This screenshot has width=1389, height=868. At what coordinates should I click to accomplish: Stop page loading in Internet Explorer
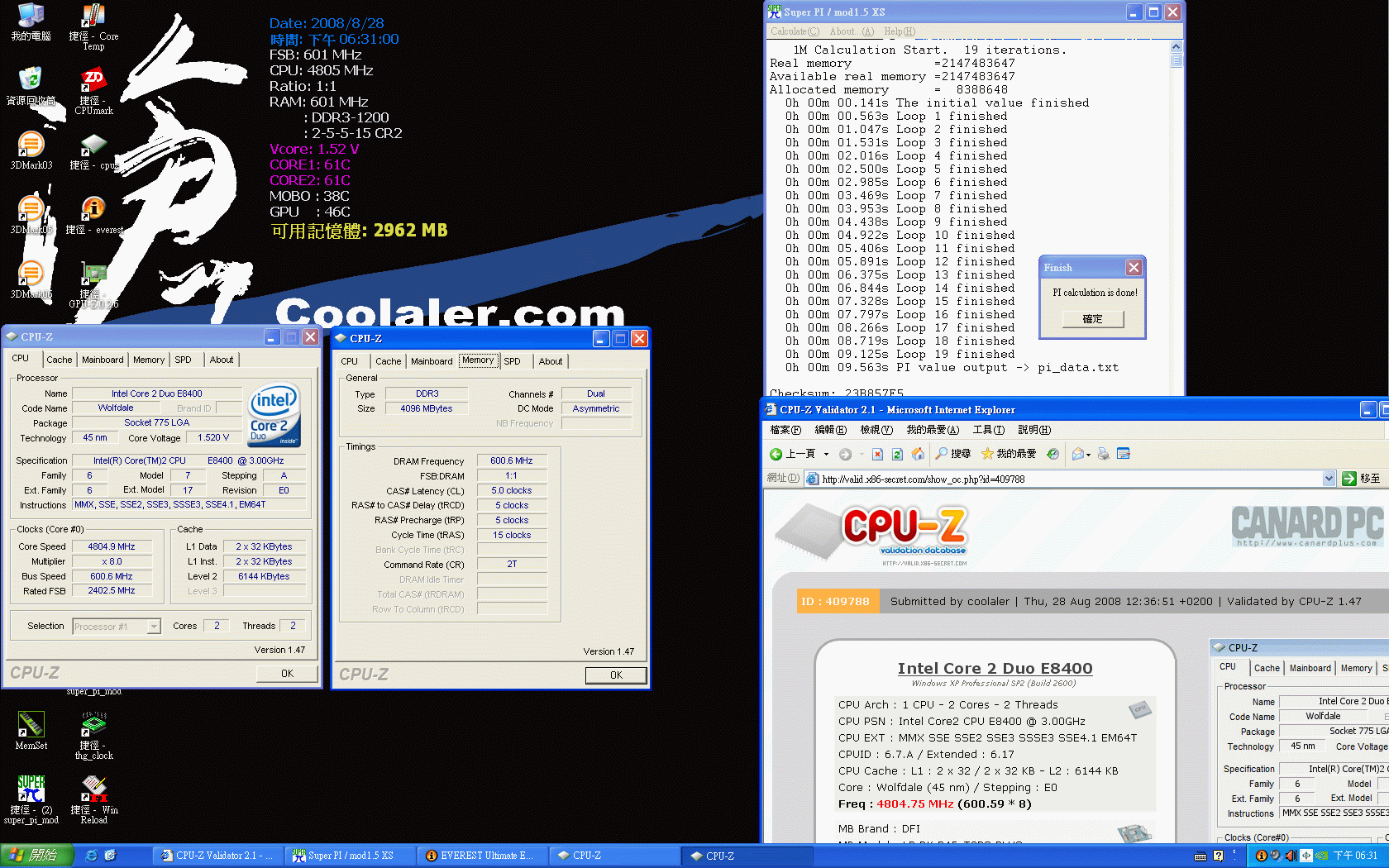877,454
